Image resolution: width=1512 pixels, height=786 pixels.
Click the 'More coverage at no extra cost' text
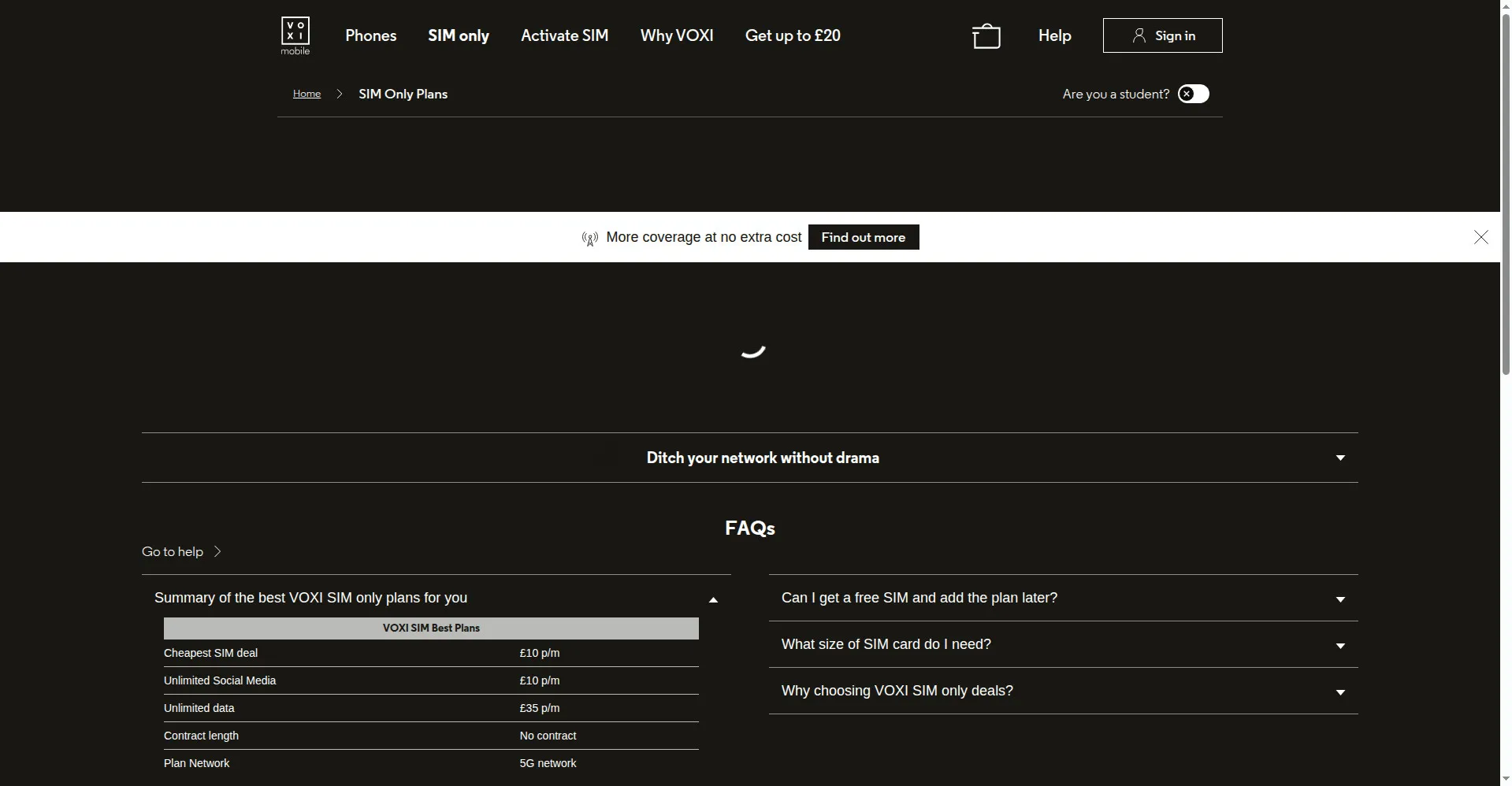coord(704,237)
